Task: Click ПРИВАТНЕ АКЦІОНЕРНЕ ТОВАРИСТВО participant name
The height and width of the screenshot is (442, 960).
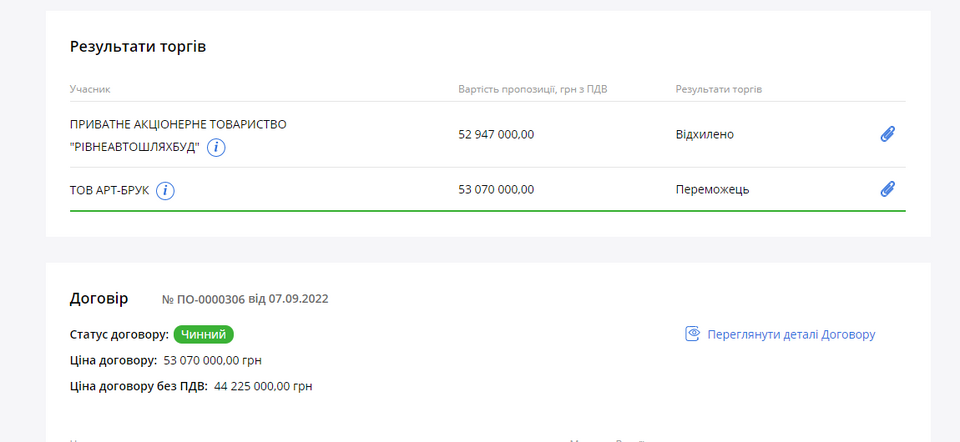Action: pos(178,124)
